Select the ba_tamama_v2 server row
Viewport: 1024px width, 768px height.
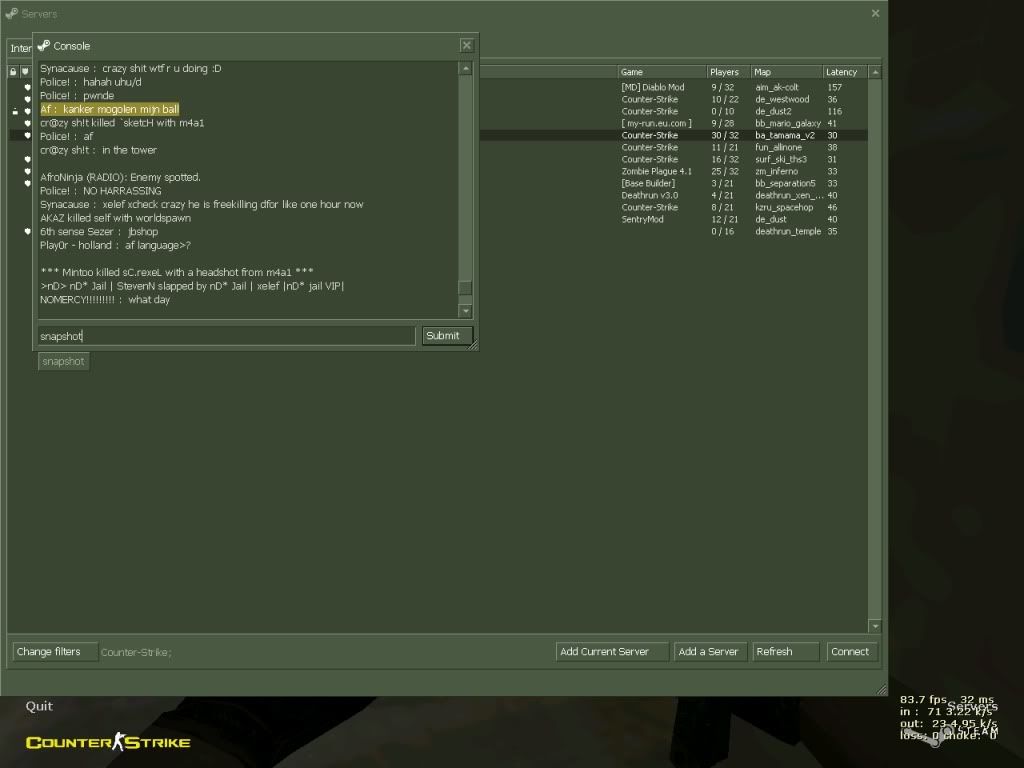pyautogui.click(x=673, y=135)
